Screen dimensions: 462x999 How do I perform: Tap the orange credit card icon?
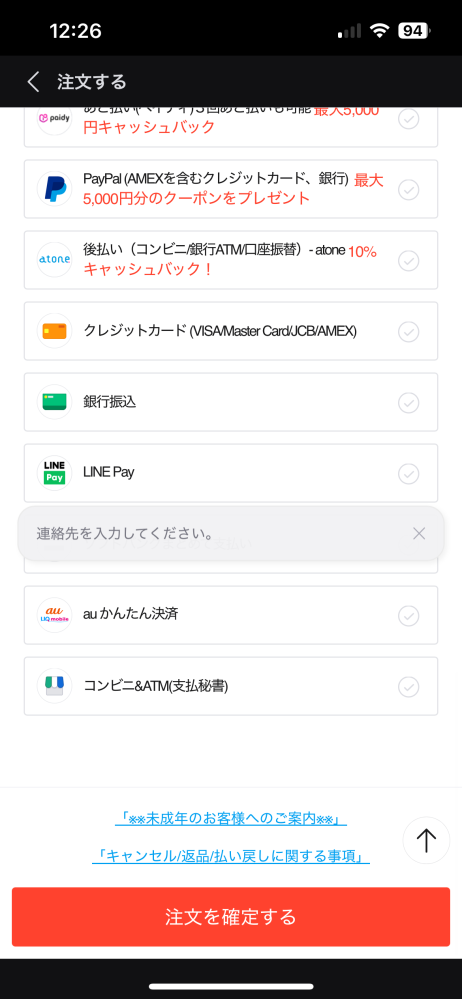pyautogui.click(x=55, y=331)
